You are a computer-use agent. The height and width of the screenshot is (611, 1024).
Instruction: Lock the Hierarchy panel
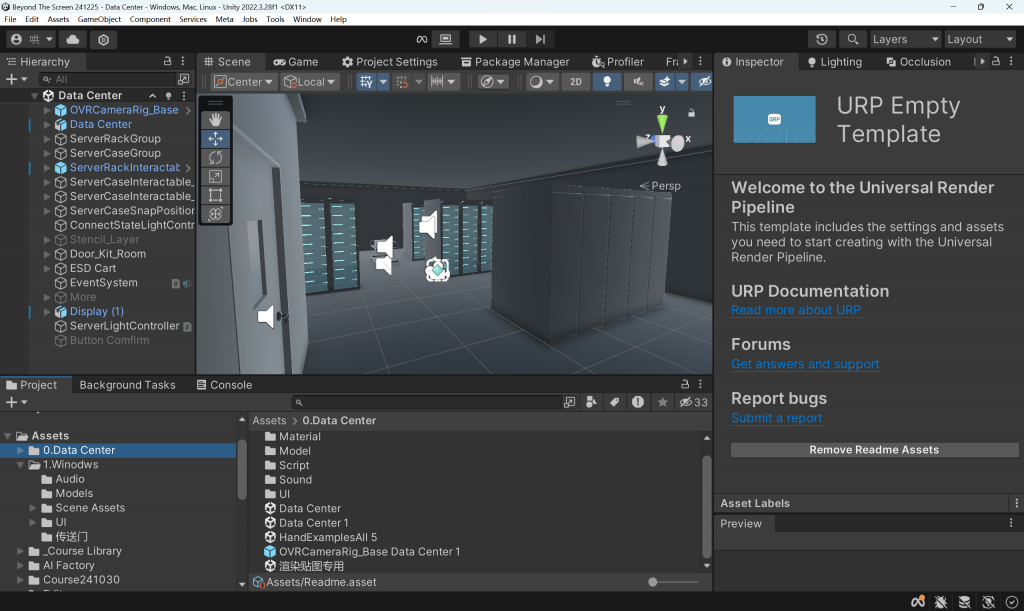point(167,61)
